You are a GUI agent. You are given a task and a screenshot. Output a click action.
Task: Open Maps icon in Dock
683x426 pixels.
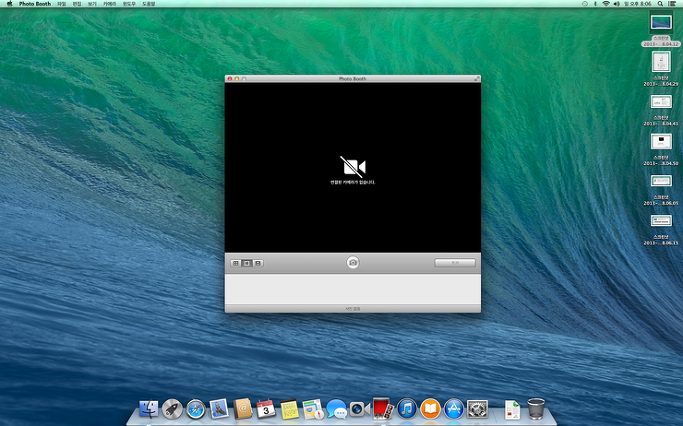(x=313, y=409)
